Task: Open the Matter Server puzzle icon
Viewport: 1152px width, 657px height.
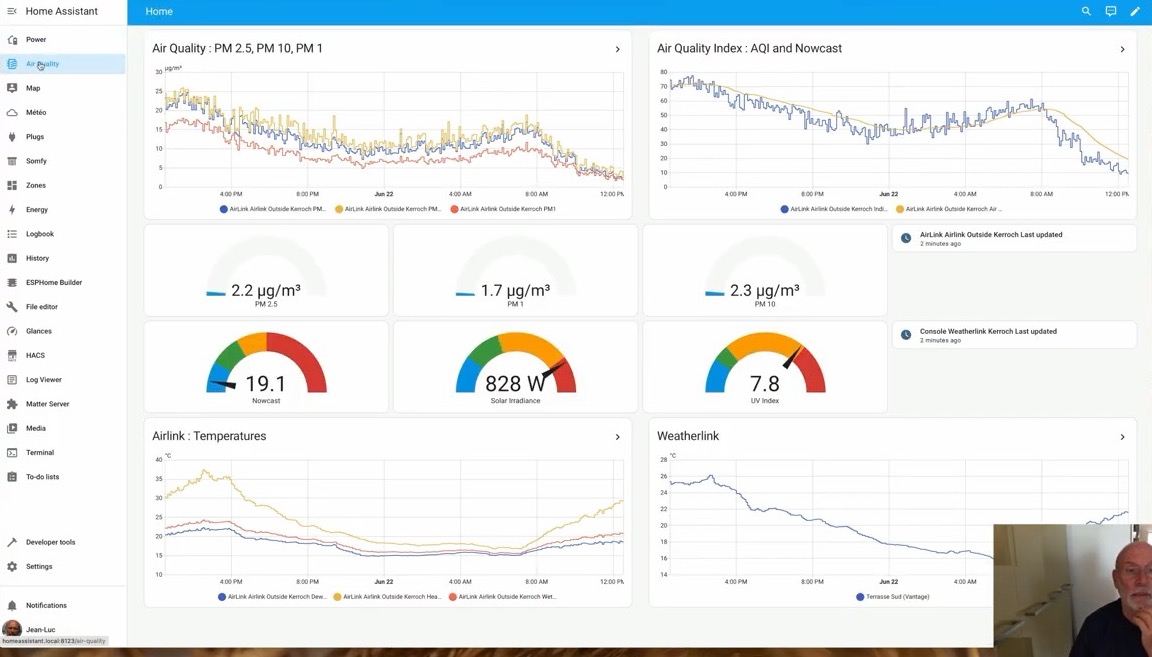Action: click(12, 403)
